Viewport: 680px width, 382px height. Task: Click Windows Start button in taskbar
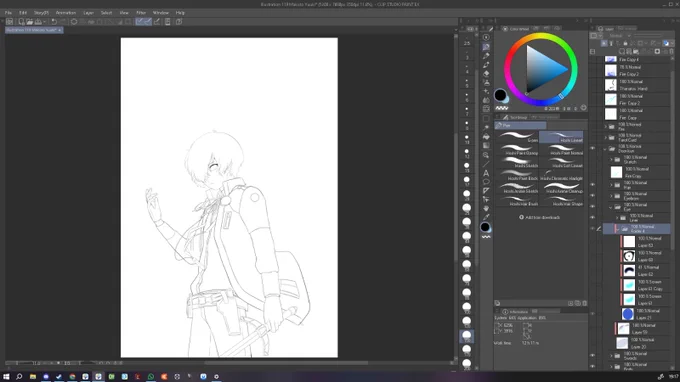click(x=6, y=376)
